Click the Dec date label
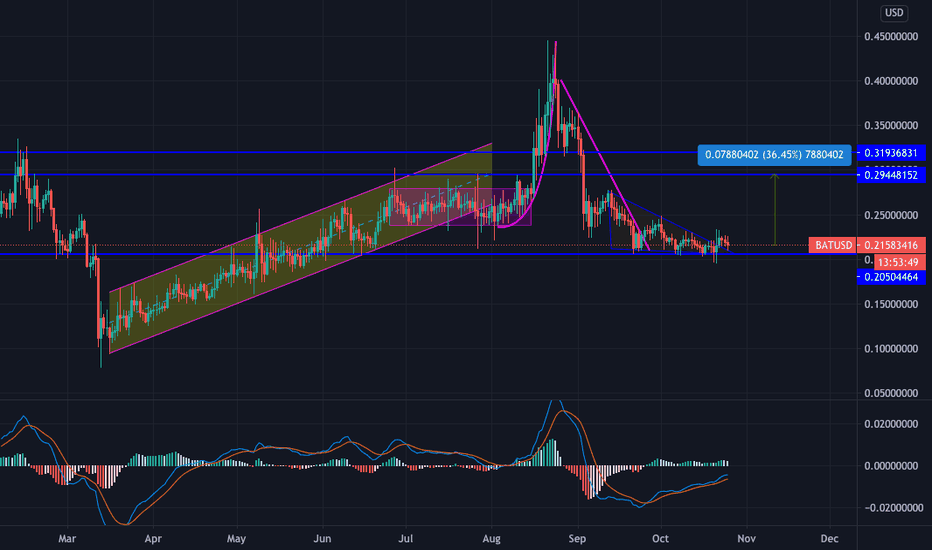This screenshot has height=550, width=932. pyautogui.click(x=830, y=539)
